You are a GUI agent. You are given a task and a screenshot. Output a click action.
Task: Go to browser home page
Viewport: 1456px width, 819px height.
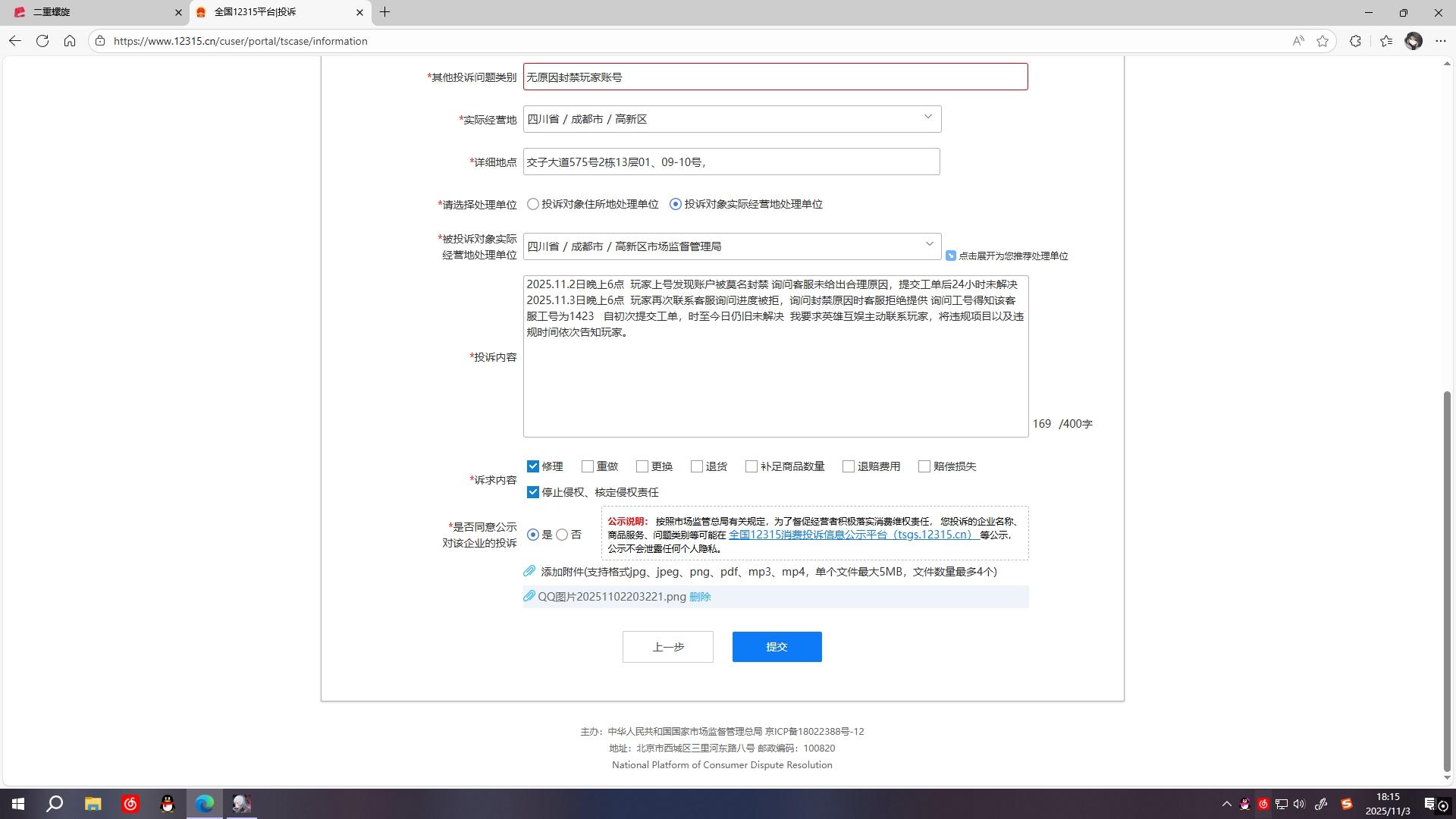70,41
